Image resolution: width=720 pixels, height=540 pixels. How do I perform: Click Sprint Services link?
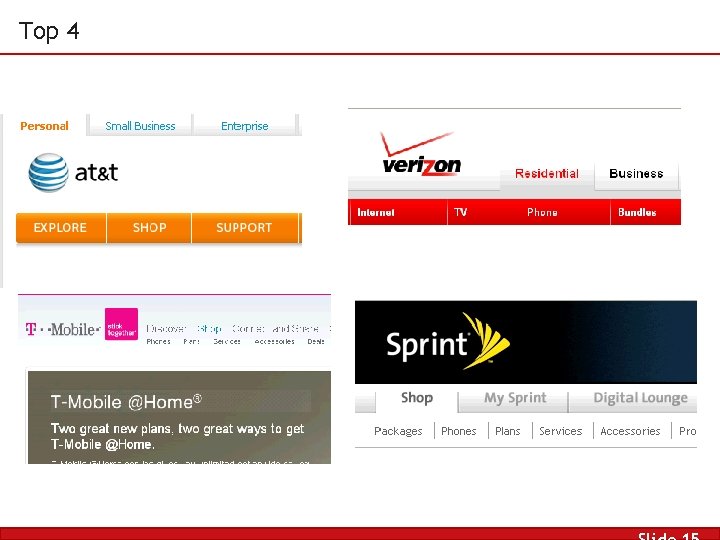561,431
